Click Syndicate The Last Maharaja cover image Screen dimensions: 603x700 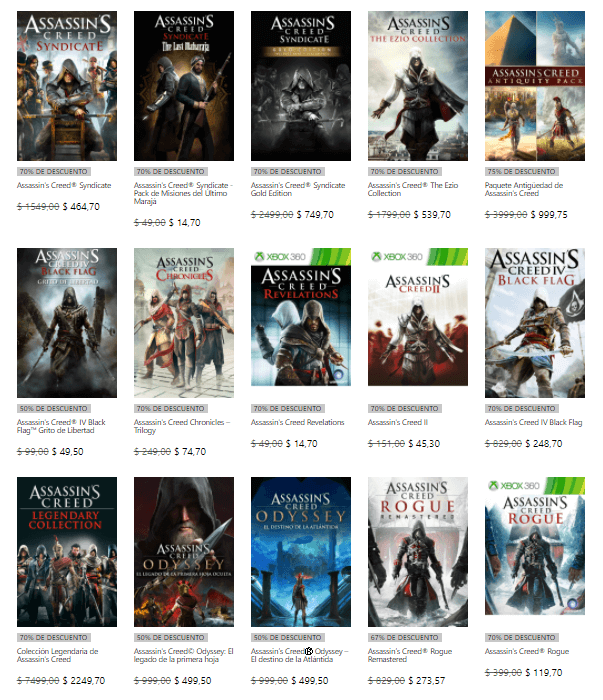[x=184, y=86]
